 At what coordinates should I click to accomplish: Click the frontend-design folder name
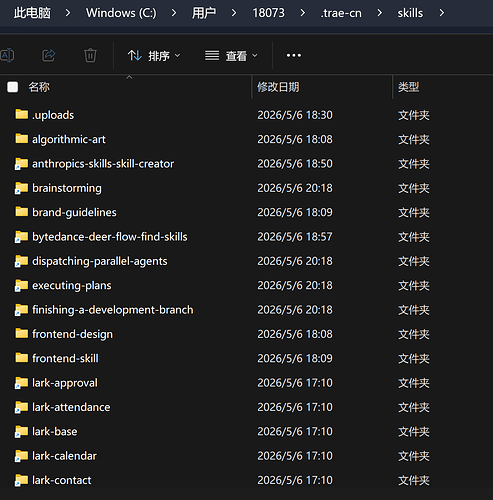click(x=72, y=334)
